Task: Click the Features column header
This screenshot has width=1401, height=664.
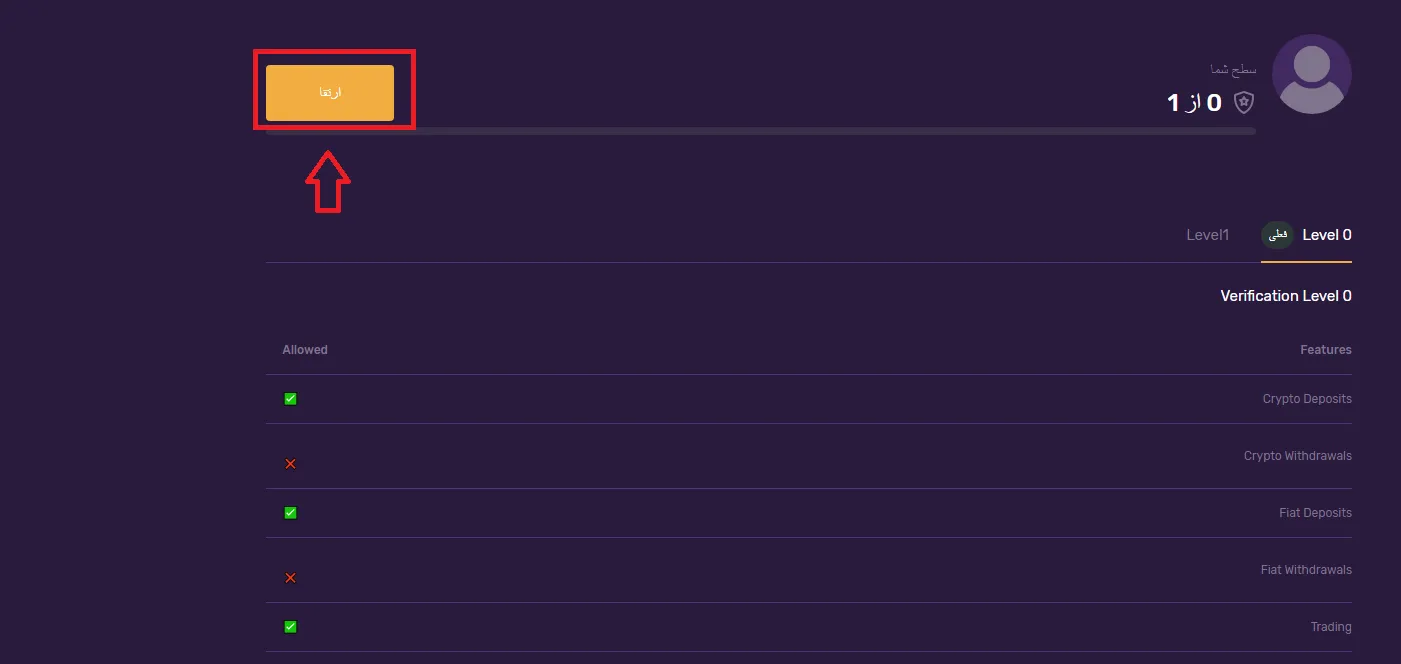Action: pyautogui.click(x=1325, y=350)
